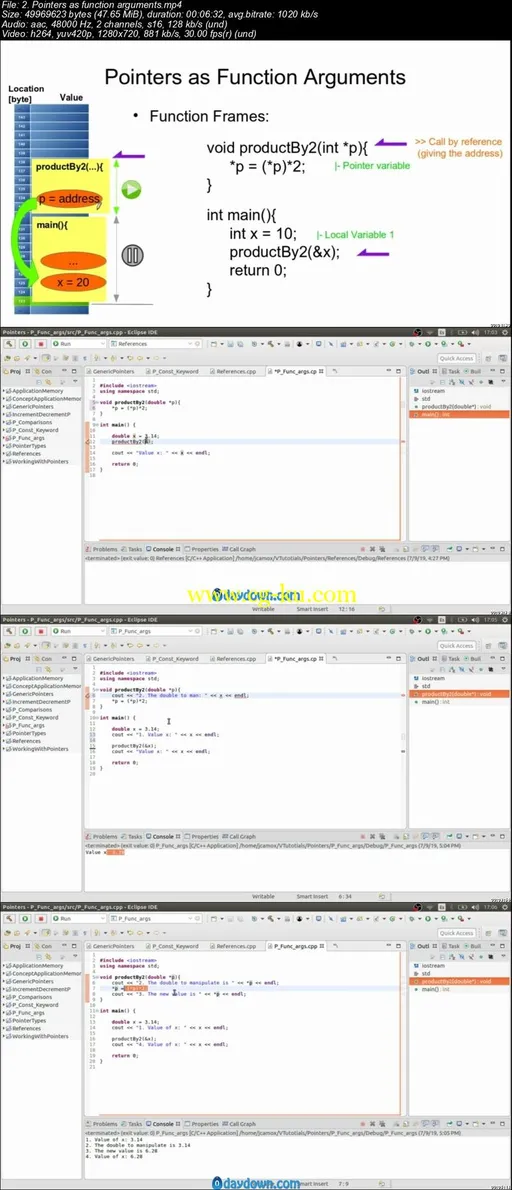Click the Build hammer button in 17:03 Eclipse frame

click(x=11, y=344)
